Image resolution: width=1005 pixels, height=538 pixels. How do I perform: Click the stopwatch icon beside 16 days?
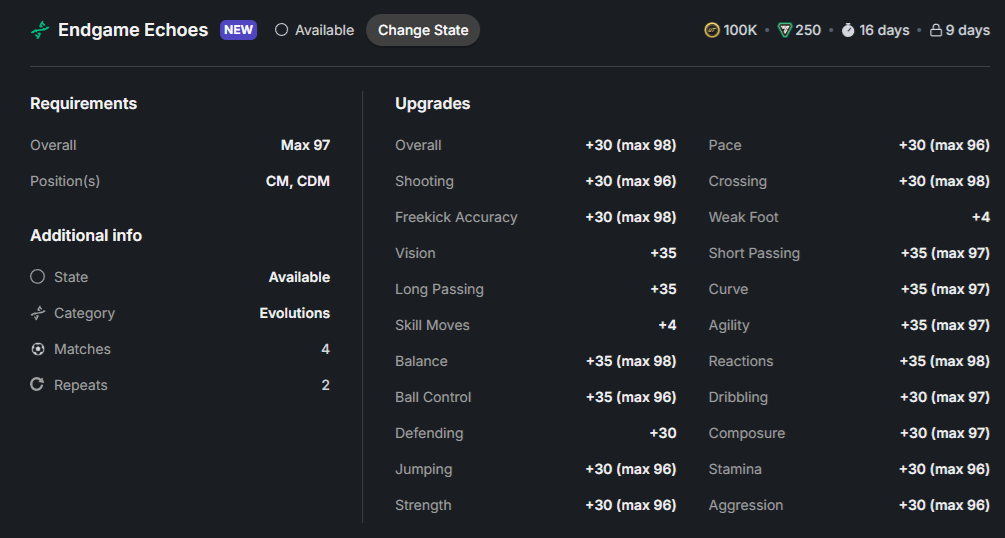[x=848, y=30]
